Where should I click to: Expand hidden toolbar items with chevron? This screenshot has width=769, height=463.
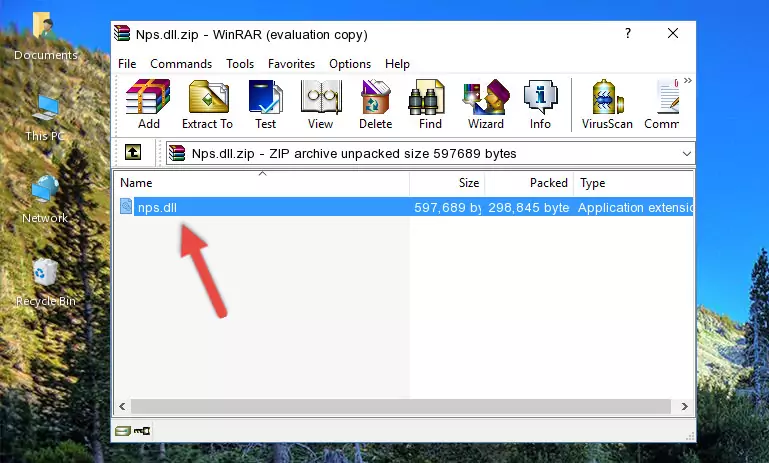[688, 80]
